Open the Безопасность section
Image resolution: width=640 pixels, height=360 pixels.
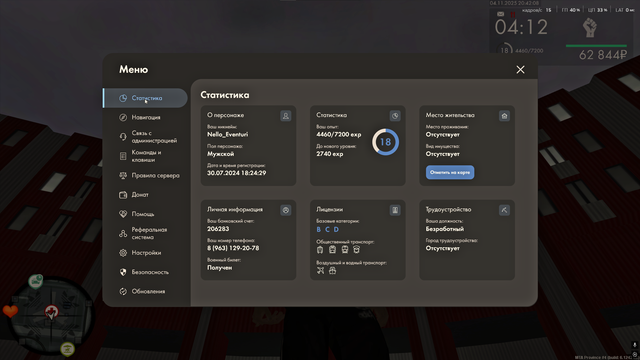(x=145, y=272)
